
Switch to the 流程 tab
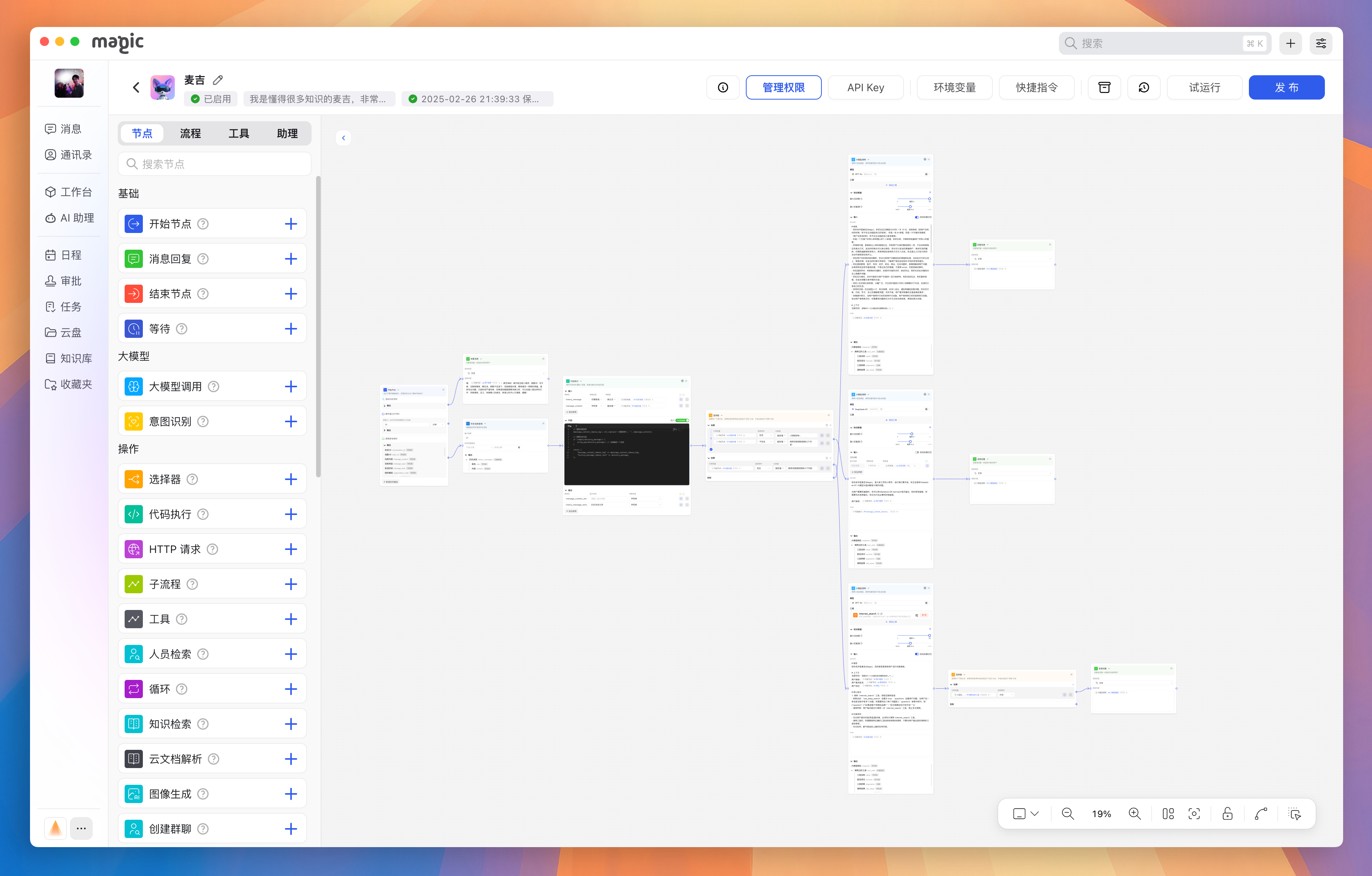(190, 133)
